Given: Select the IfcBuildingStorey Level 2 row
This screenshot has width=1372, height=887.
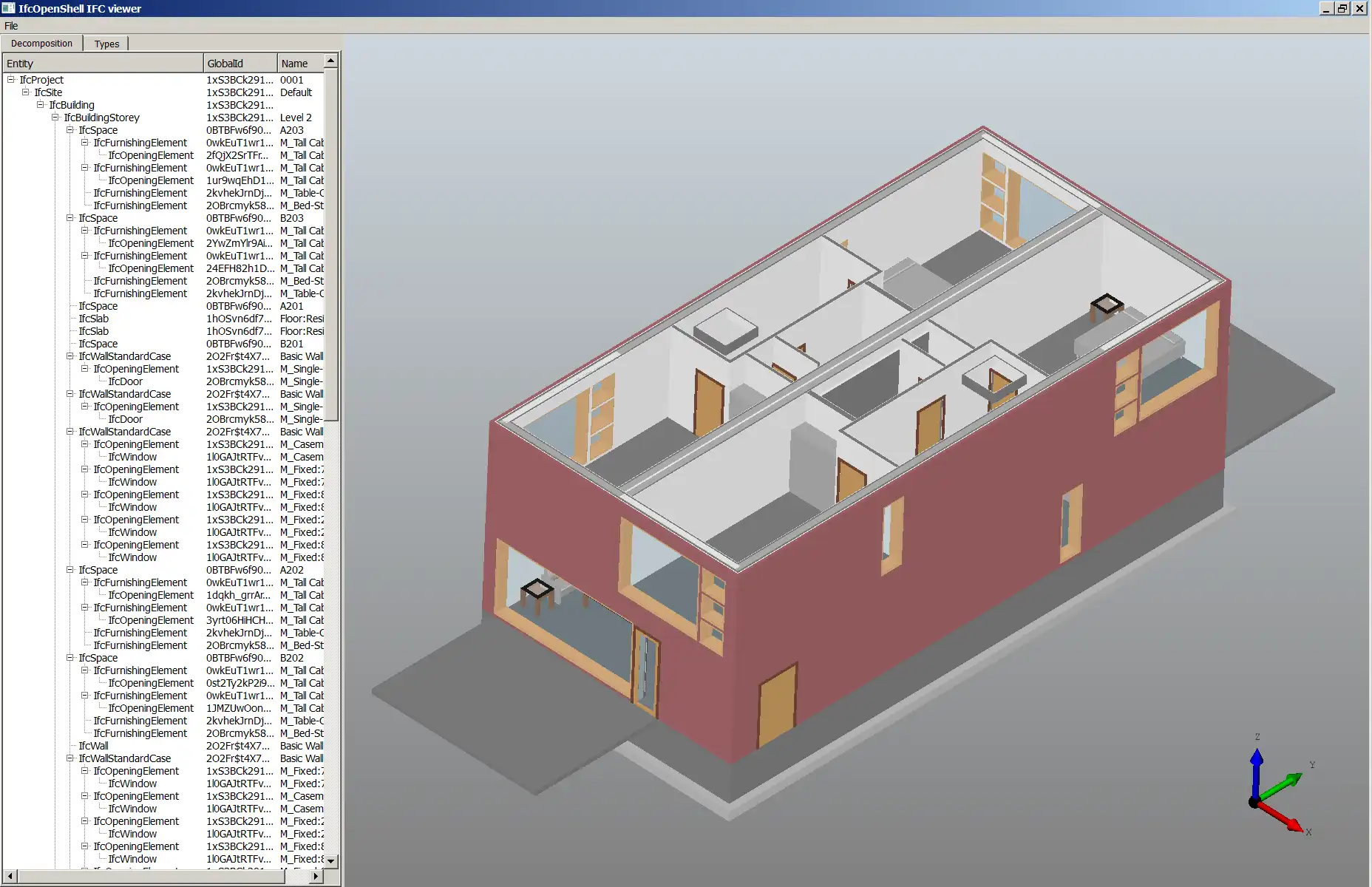Looking at the screenshot, I should point(163,118).
